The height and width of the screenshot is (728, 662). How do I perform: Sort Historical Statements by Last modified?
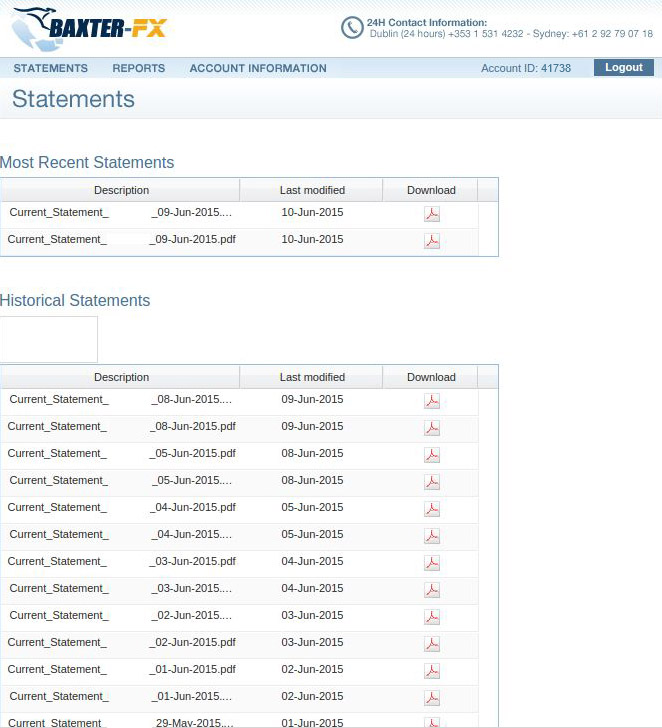point(312,377)
